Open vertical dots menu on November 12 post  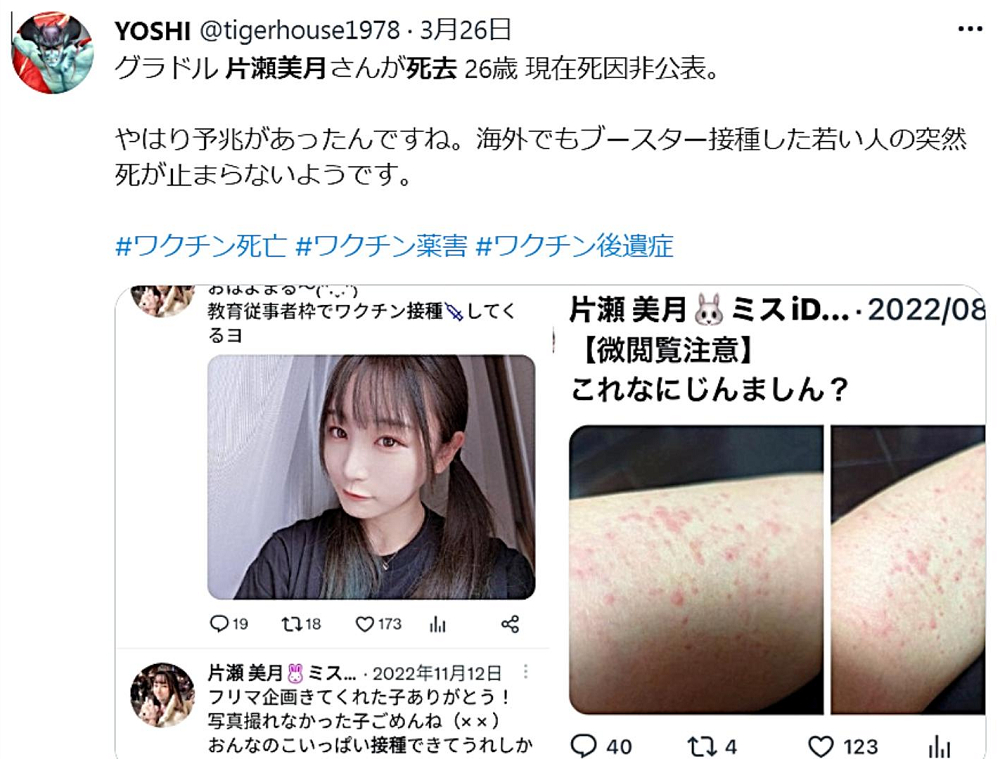coord(526,671)
